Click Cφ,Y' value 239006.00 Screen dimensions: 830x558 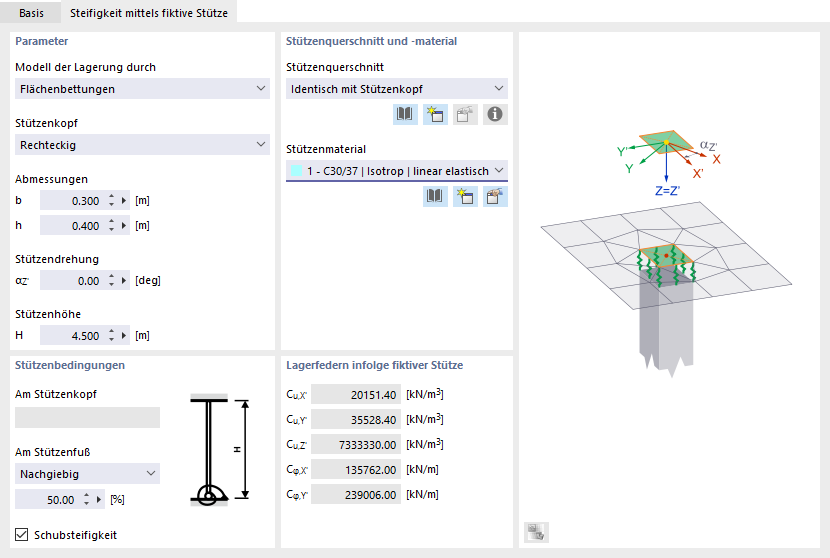point(356,494)
